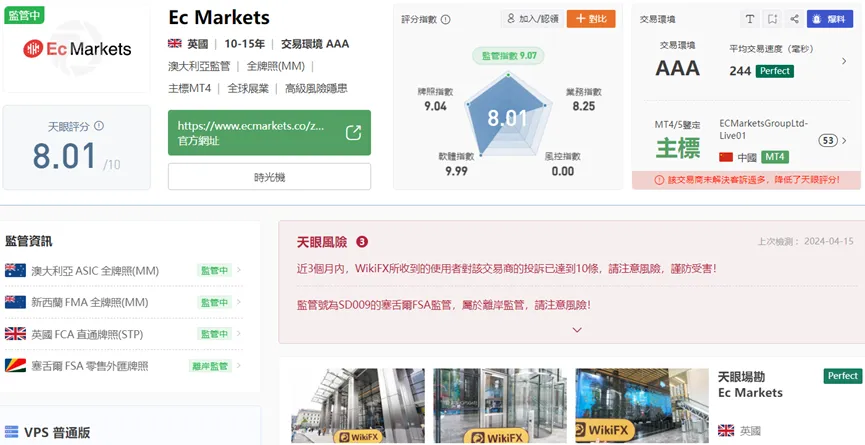Click the MT4 green badge
The image size is (865, 445).
click(x=775, y=157)
